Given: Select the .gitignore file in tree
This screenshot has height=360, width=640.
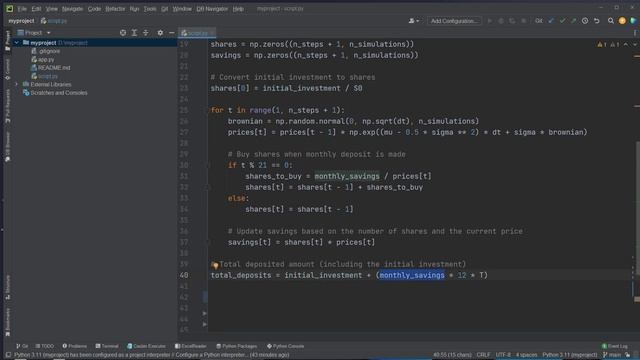Looking at the screenshot, I should coord(46,51).
